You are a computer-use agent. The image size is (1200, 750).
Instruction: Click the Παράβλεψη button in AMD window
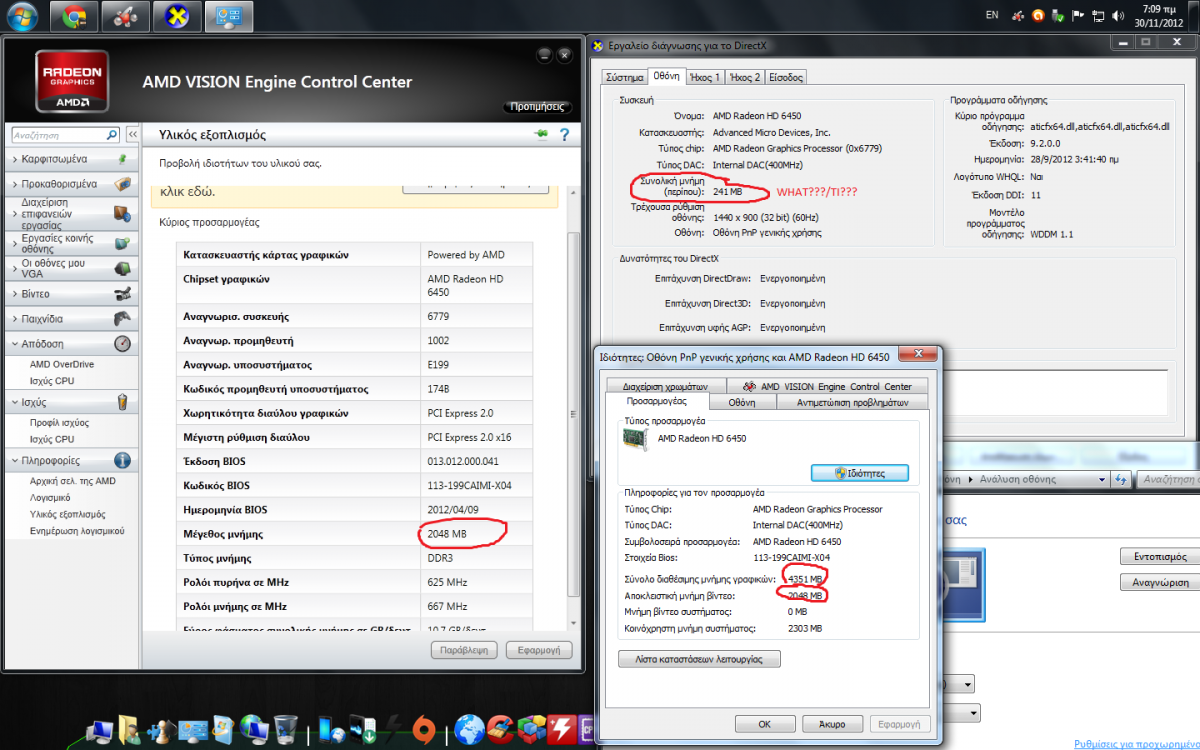(x=464, y=650)
